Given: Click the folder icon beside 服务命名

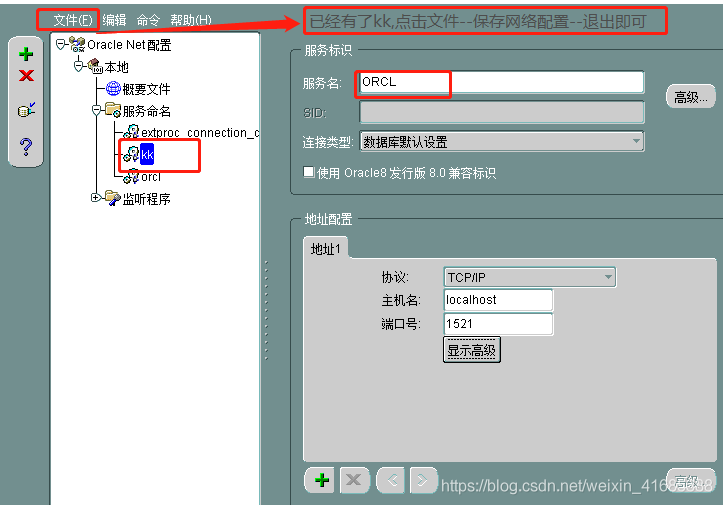Looking at the screenshot, I should pos(113,110).
